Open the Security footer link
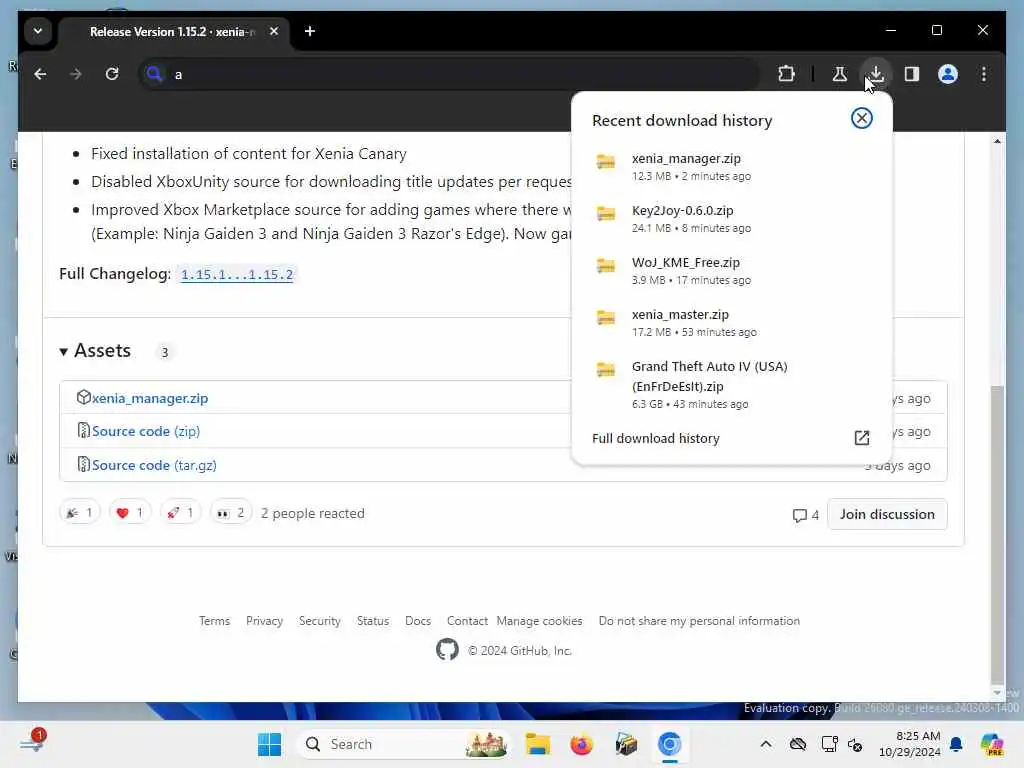 coord(319,620)
